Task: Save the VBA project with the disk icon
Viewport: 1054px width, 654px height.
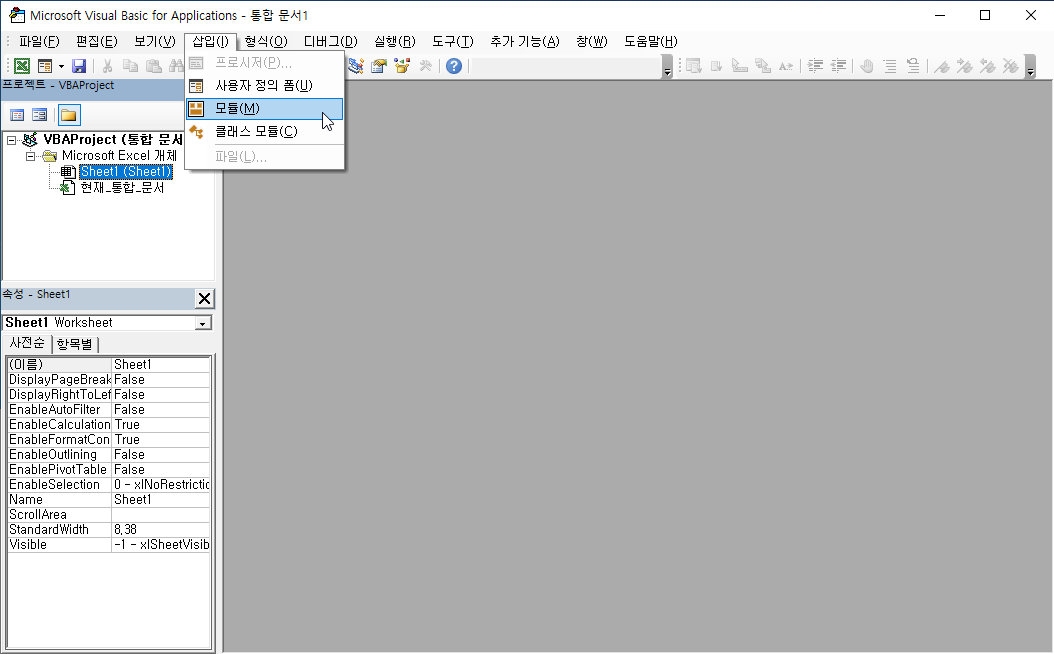Action: [78, 65]
